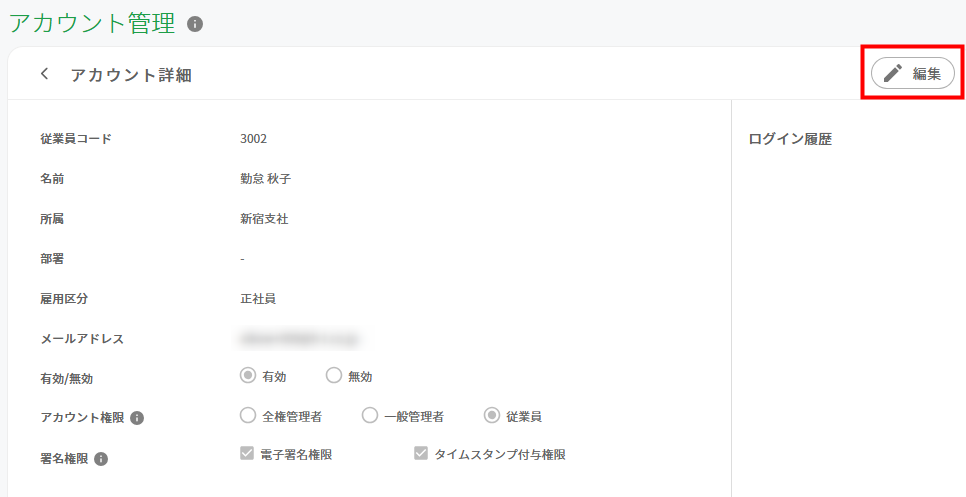Click the 従業員コード label
This screenshot has height=497, width=966.
click(x=76, y=139)
